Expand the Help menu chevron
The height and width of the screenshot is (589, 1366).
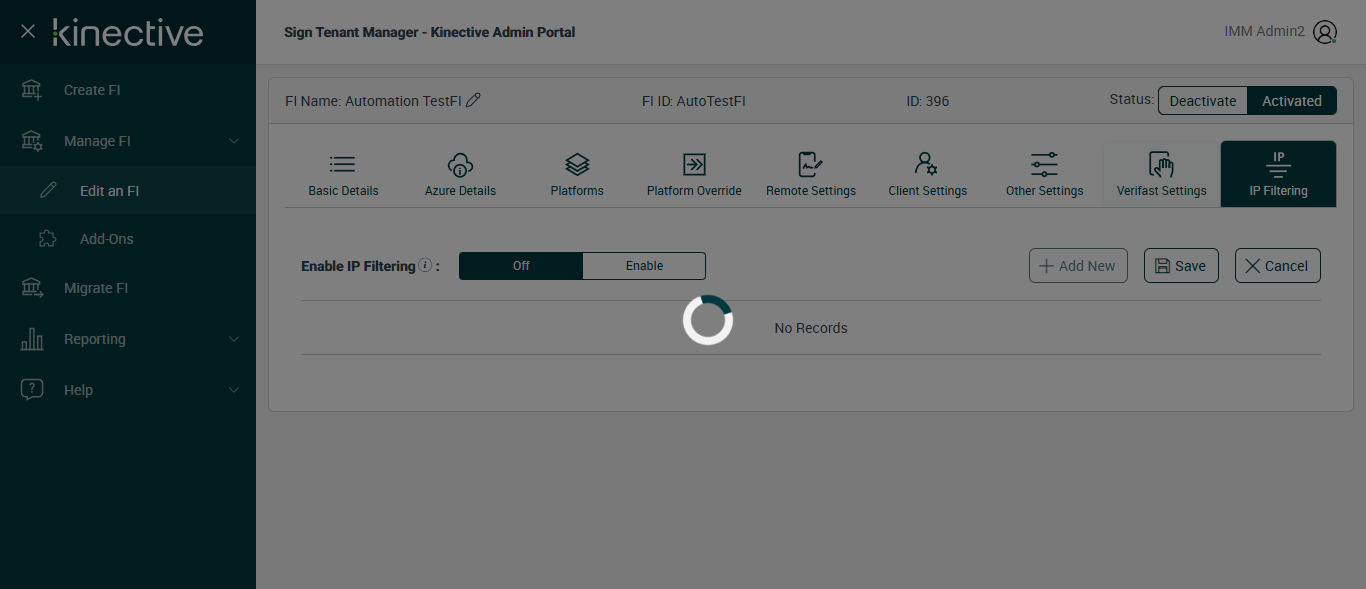click(234, 390)
